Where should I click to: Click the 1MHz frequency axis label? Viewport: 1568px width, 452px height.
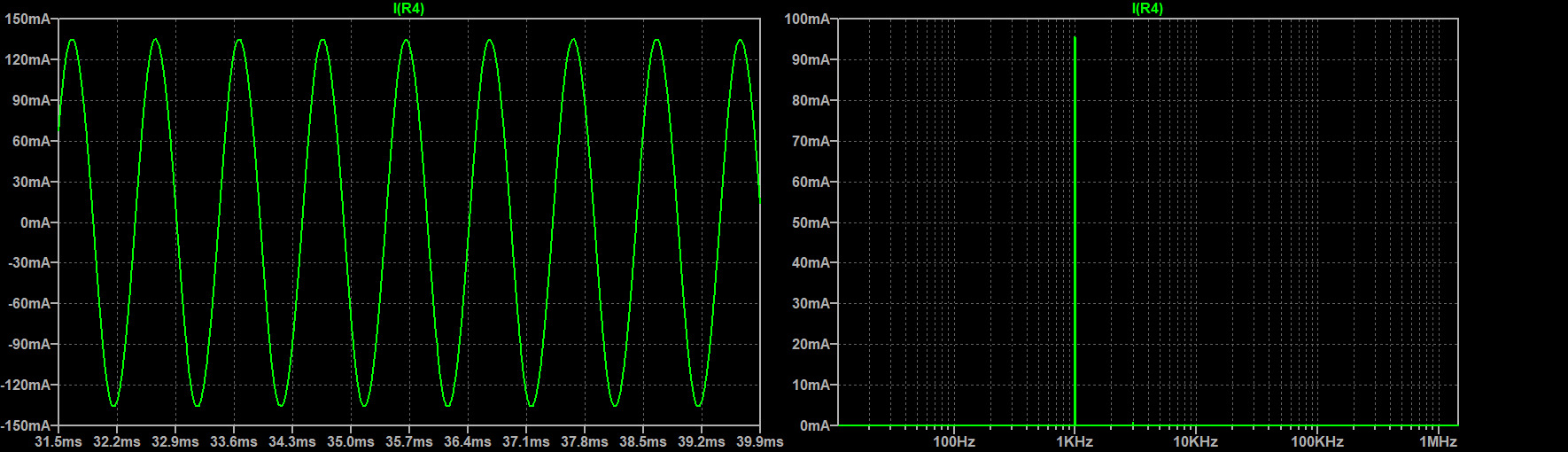pyautogui.click(x=1438, y=441)
